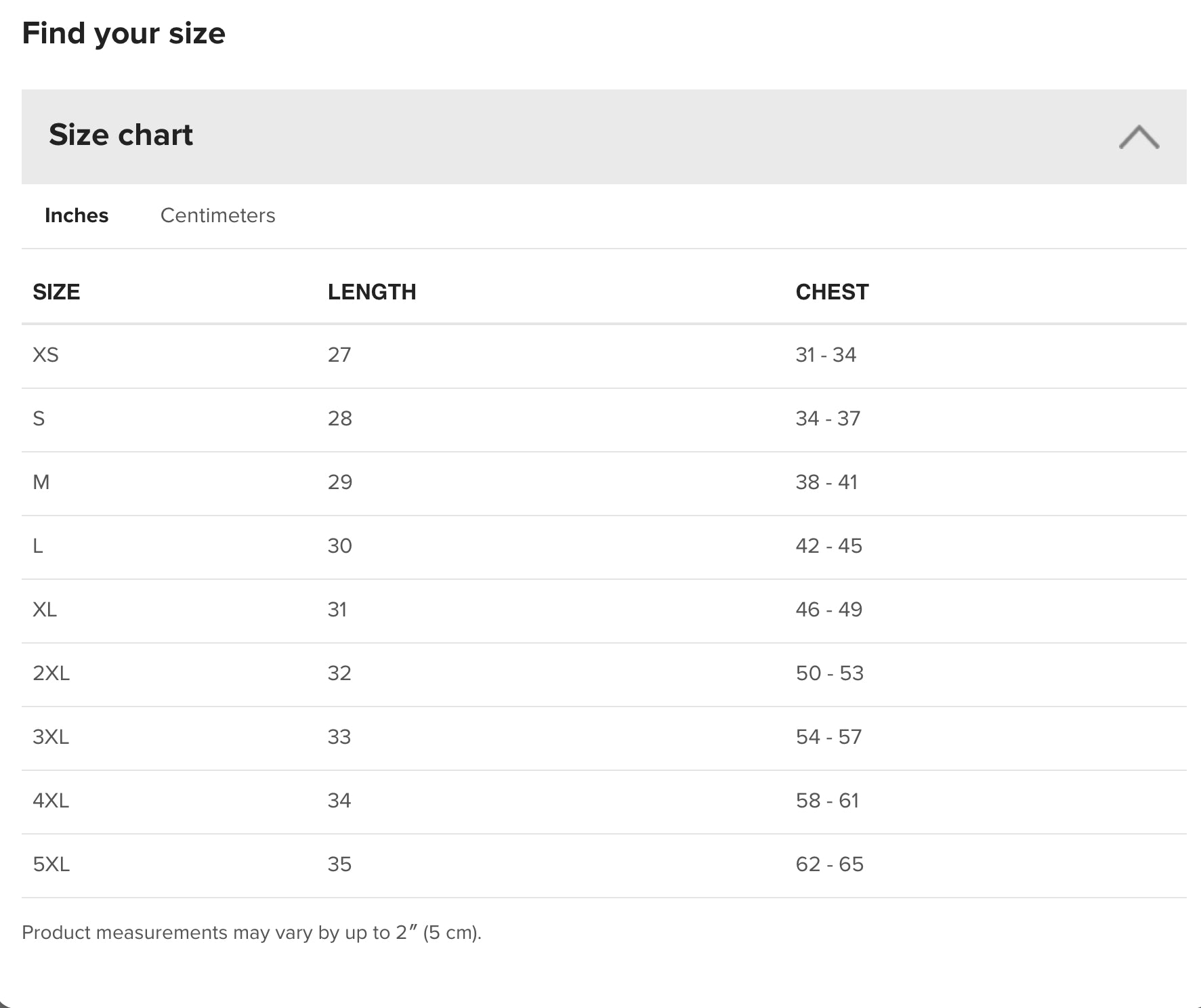
Task: Click the 5XL size row label
Action: 51,864
